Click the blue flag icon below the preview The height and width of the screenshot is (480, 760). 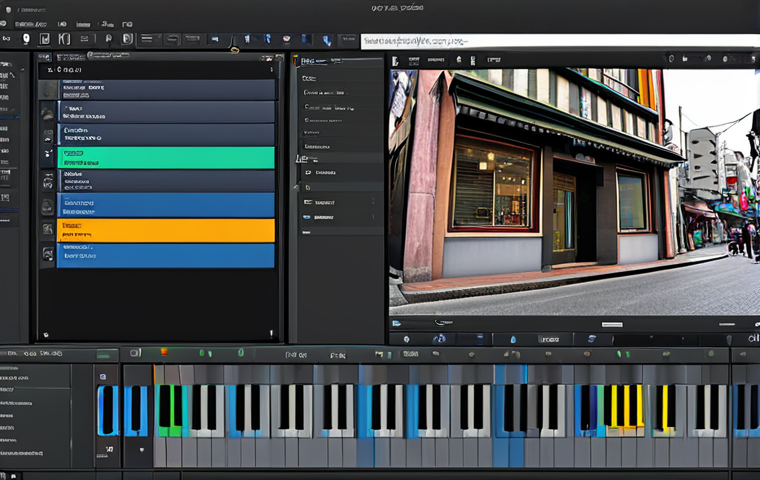(396, 323)
